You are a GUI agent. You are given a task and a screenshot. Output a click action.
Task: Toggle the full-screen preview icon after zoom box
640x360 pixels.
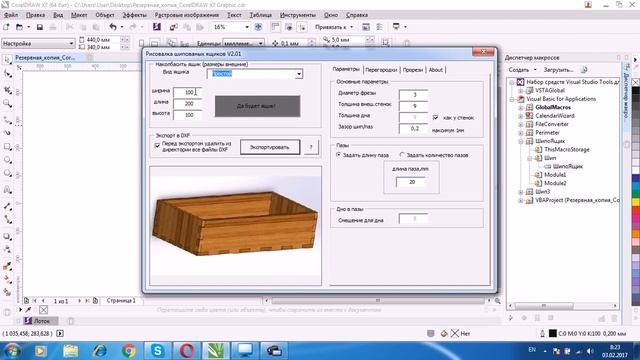258,27
